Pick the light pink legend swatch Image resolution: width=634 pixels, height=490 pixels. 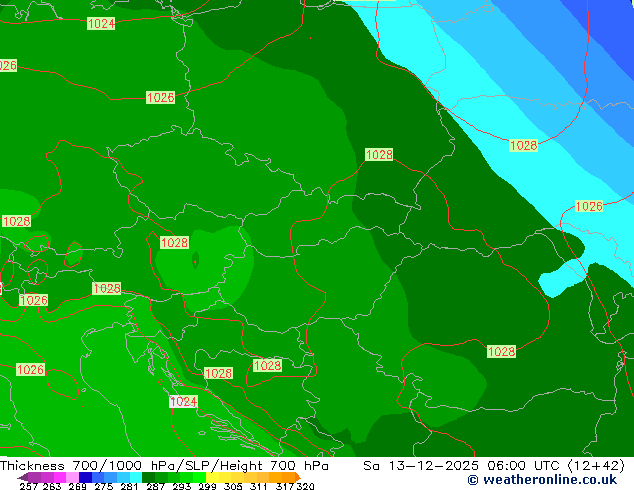point(72,477)
